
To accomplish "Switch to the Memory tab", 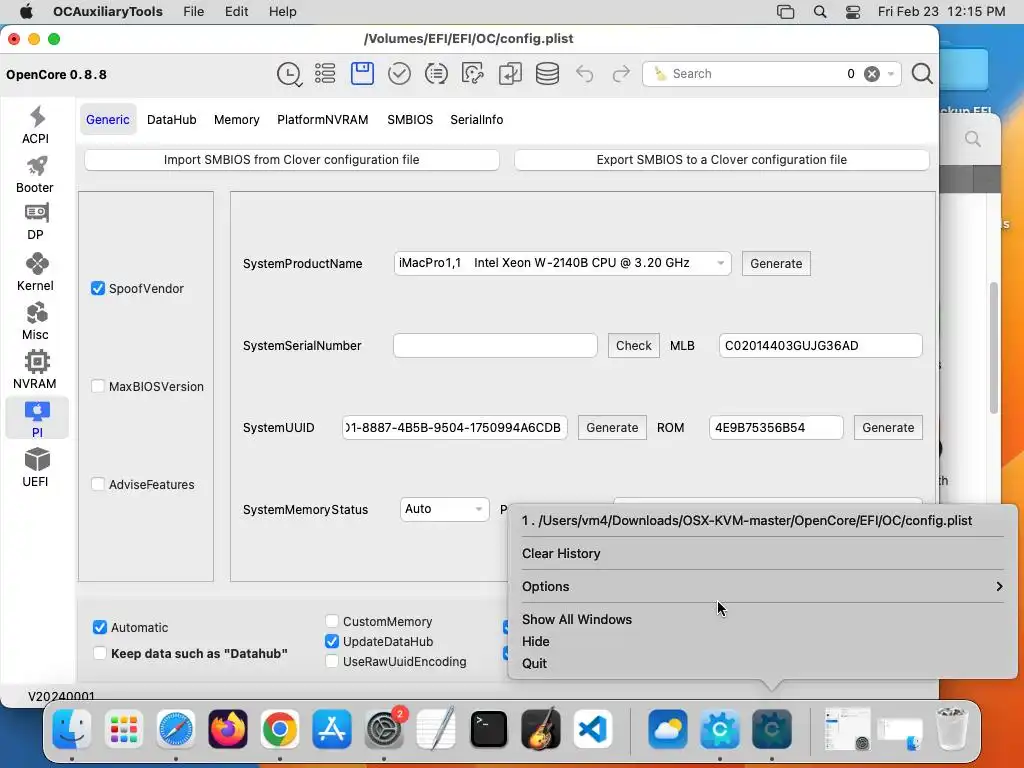I will point(236,120).
